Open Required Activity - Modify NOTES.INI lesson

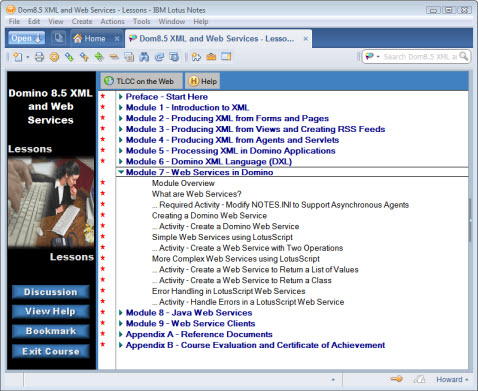point(280,205)
